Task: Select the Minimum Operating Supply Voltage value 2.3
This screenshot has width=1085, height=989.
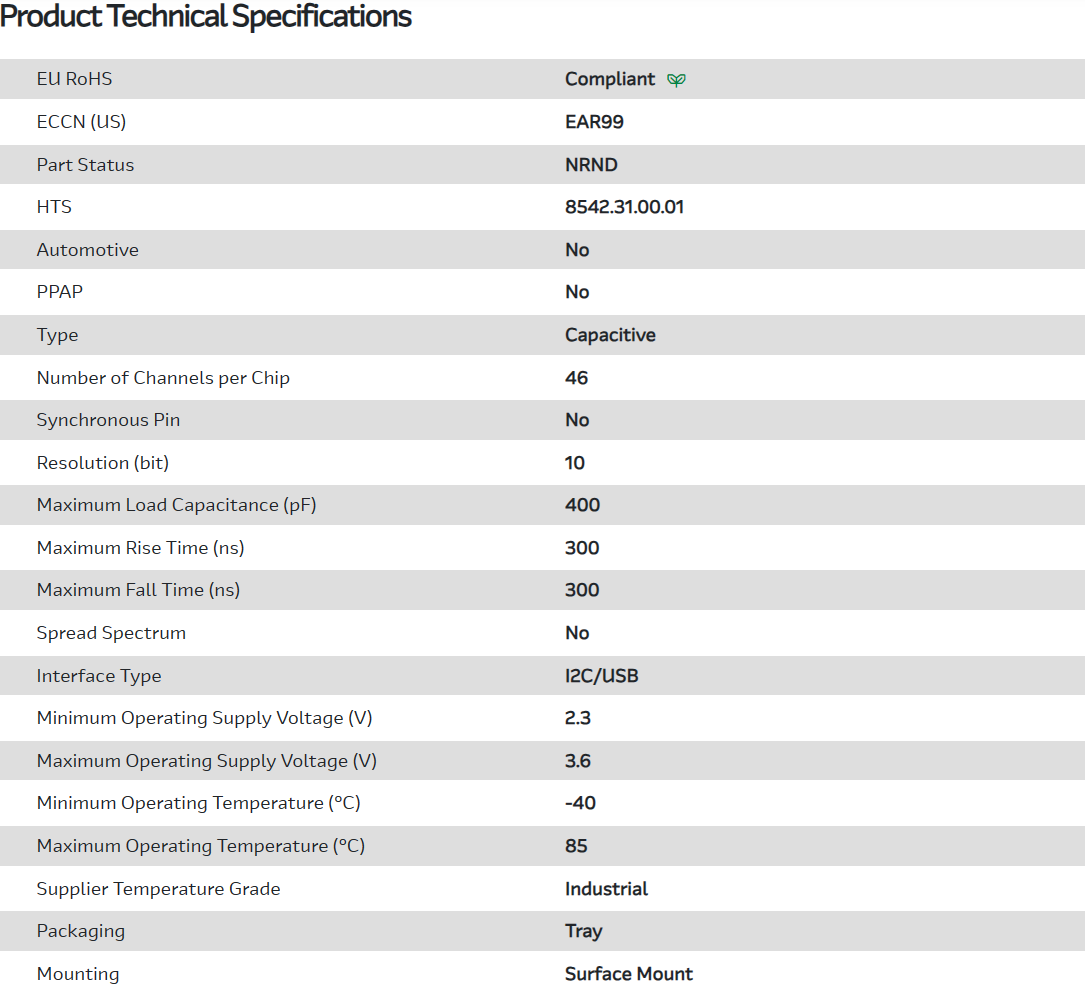Action: [x=578, y=718]
